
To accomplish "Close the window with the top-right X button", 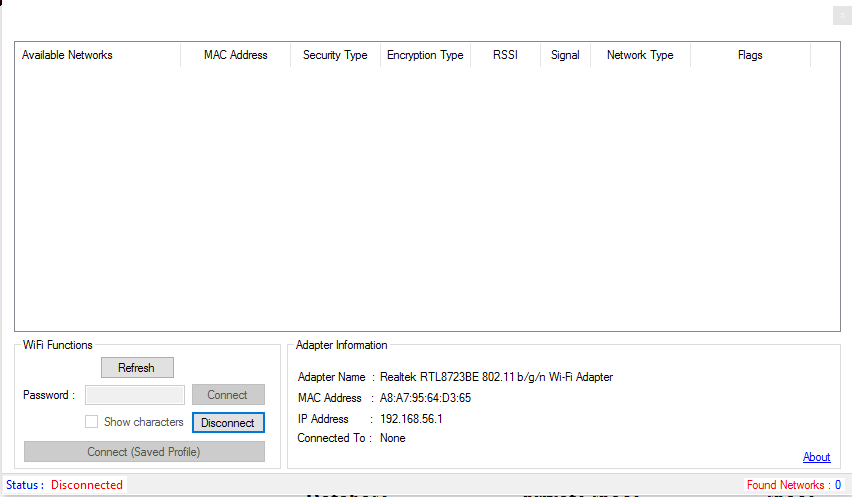I will coord(840,15).
